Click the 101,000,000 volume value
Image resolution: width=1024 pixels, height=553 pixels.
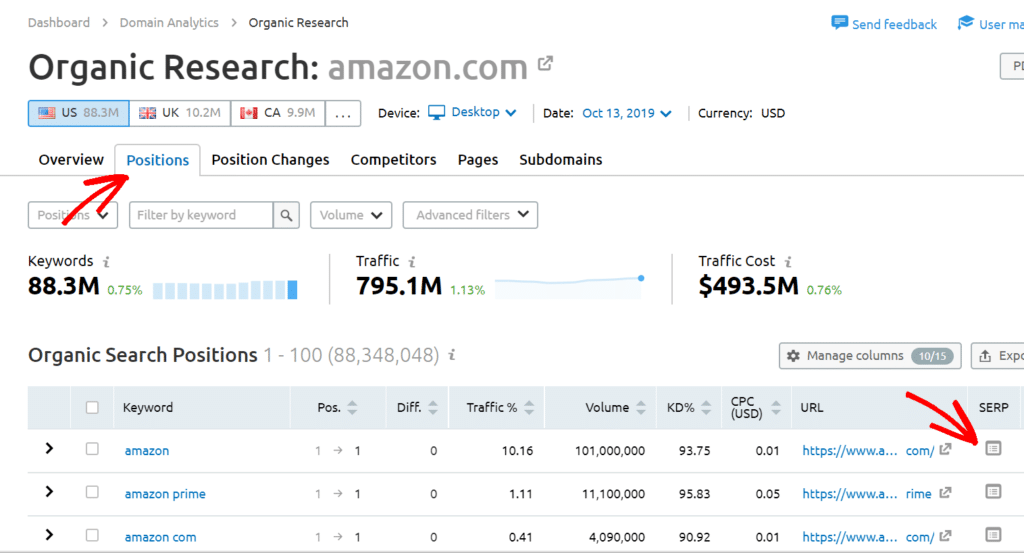(609, 450)
